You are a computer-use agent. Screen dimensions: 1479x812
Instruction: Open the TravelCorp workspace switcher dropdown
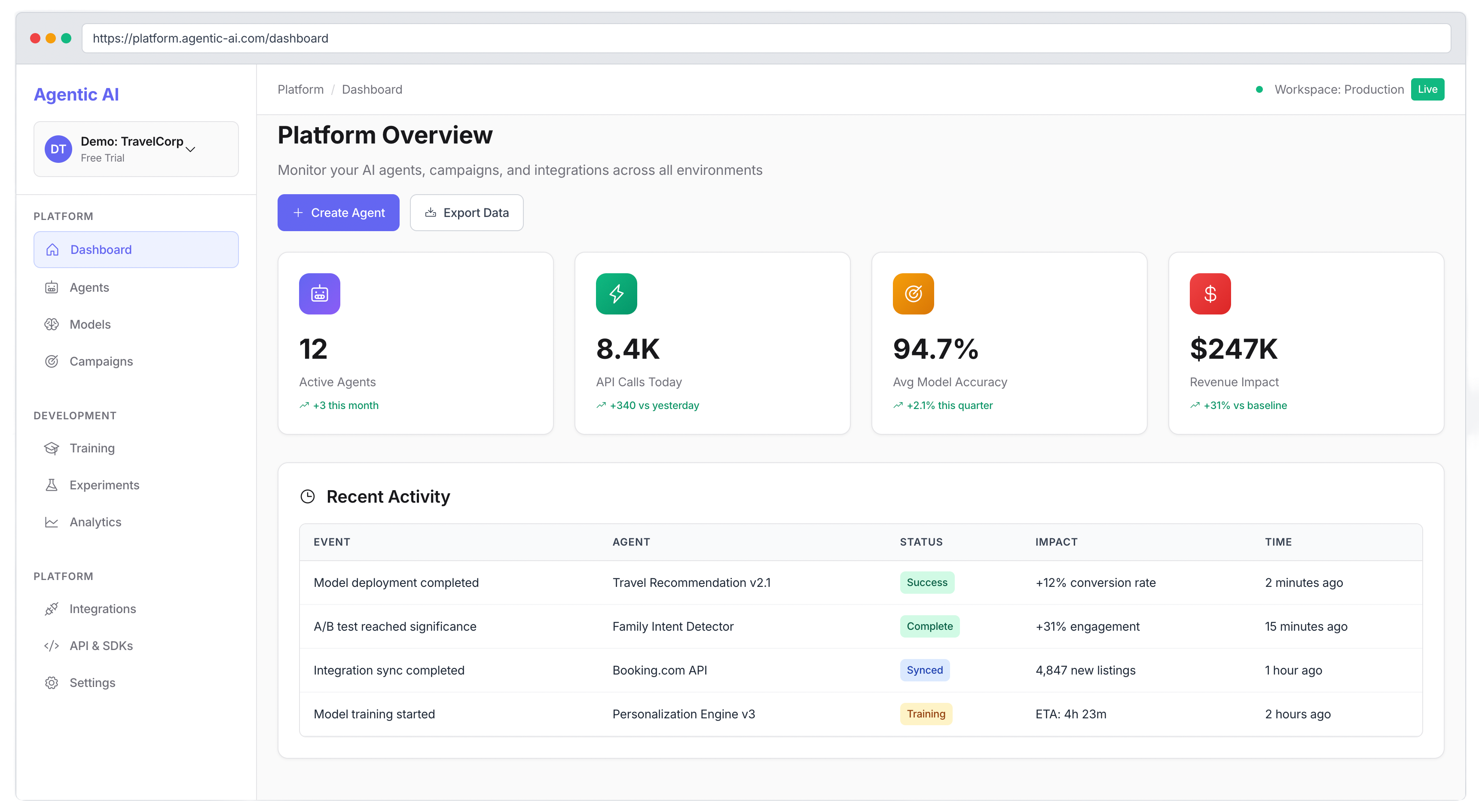tap(136, 149)
